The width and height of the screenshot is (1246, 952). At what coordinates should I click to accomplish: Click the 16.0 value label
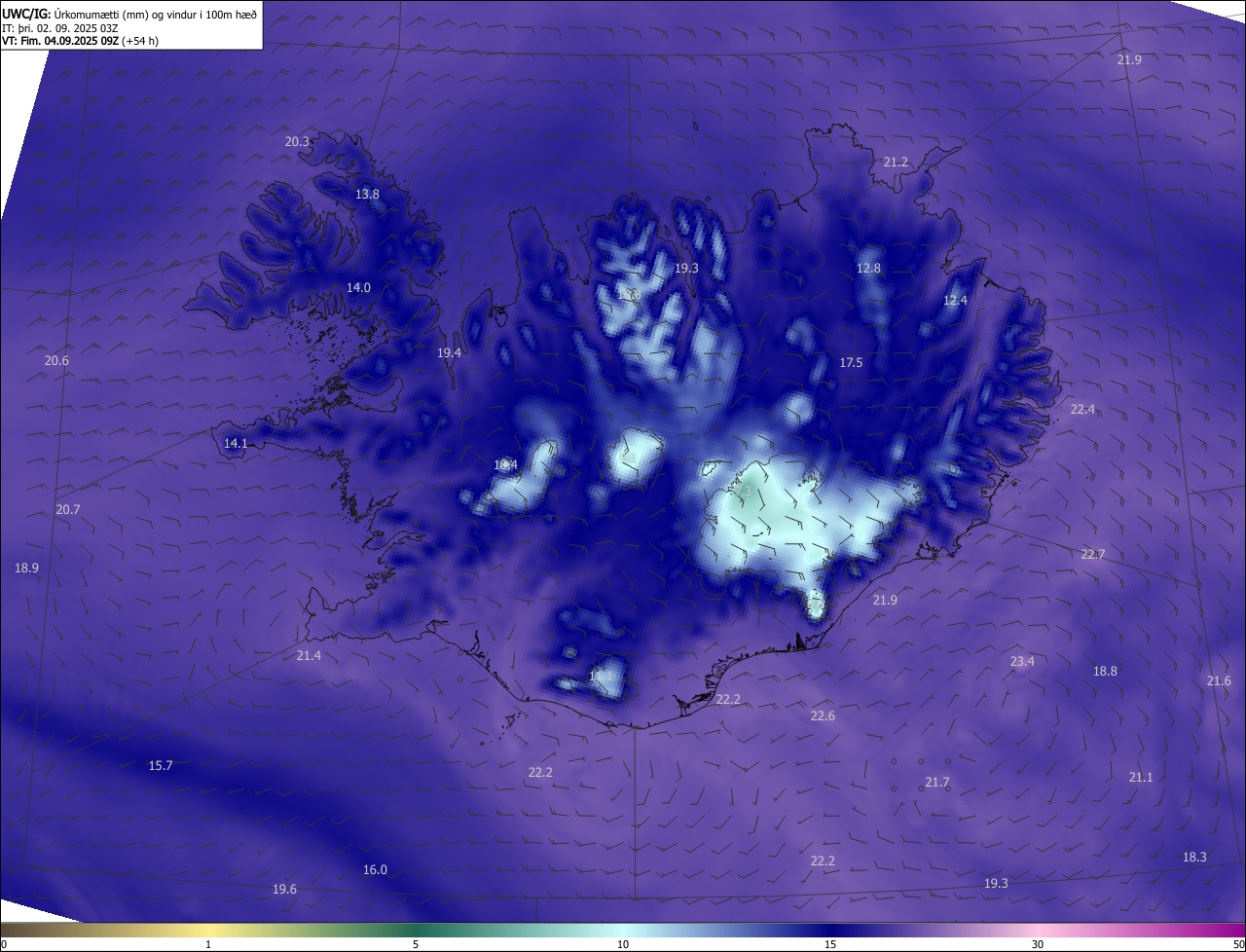[375, 870]
